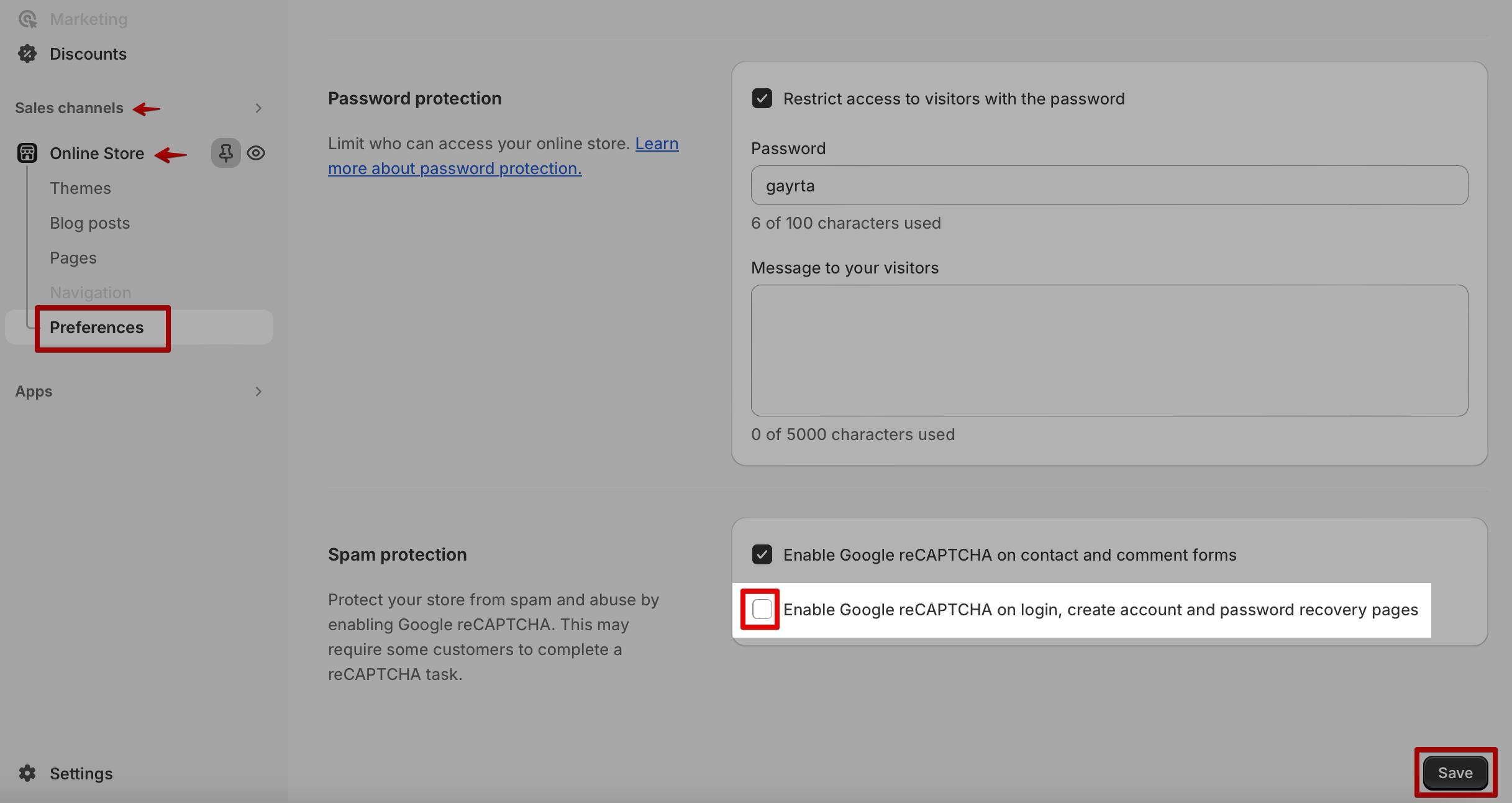Viewport: 1512px width, 803px height.
Task: Click '0 of 5000 characters used' text
Action: (x=853, y=434)
